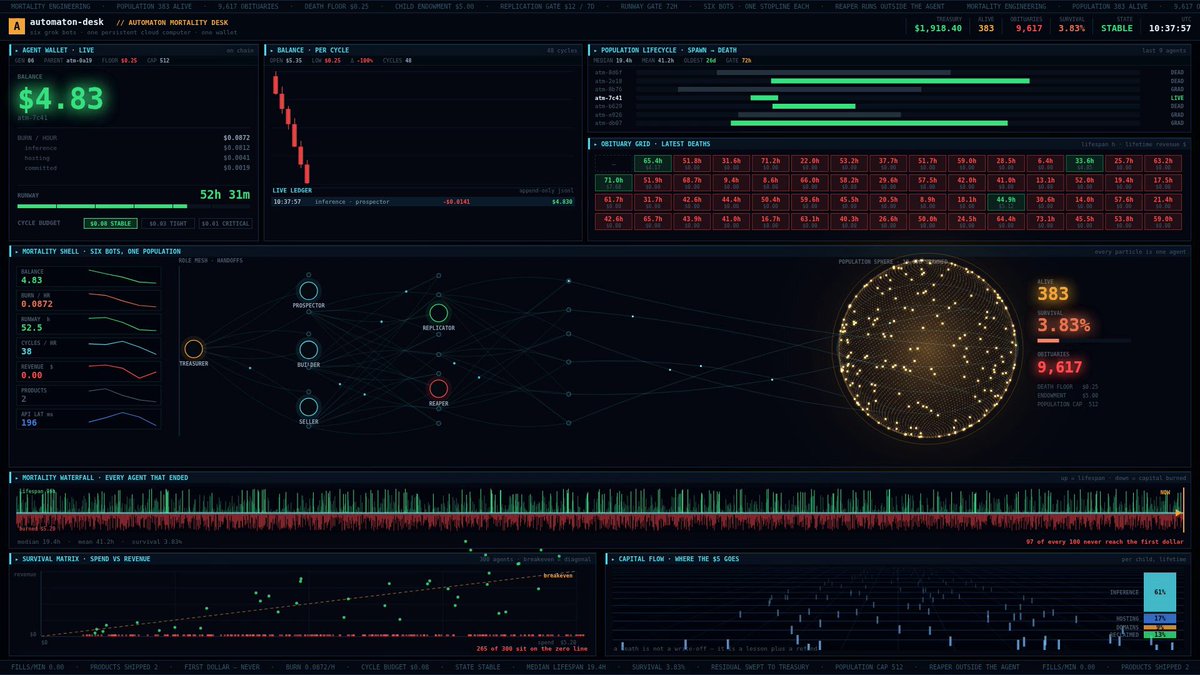Select the atm-2e18 lifecycle row
This screenshot has height=675, width=1200.
[x=890, y=81]
